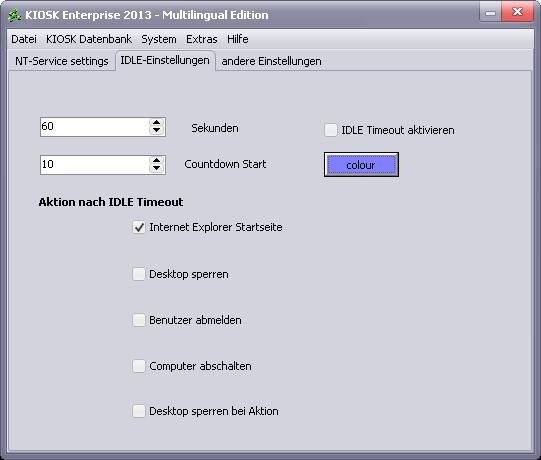Viewport: 541px width, 460px height.
Task: Click the KIOSK app icon in title bar
Action: [x=14, y=15]
